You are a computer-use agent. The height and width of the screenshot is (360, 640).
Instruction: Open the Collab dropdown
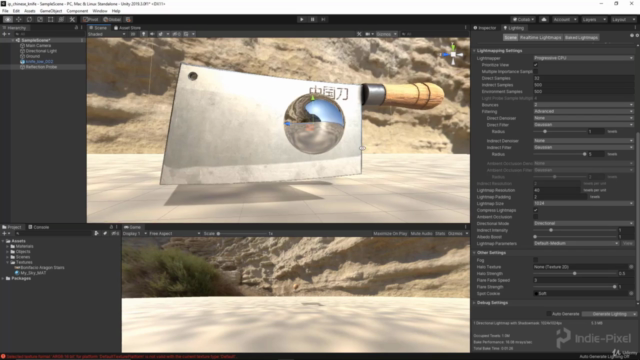click(523, 19)
